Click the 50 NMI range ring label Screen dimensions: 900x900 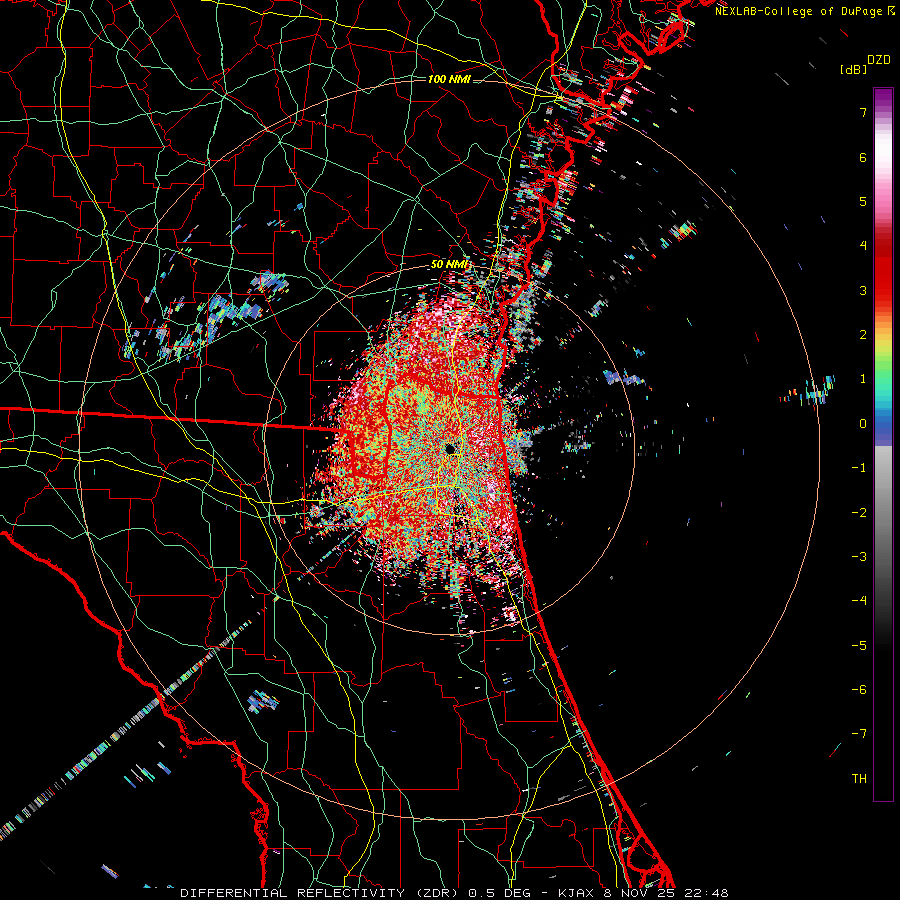point(450,265)
